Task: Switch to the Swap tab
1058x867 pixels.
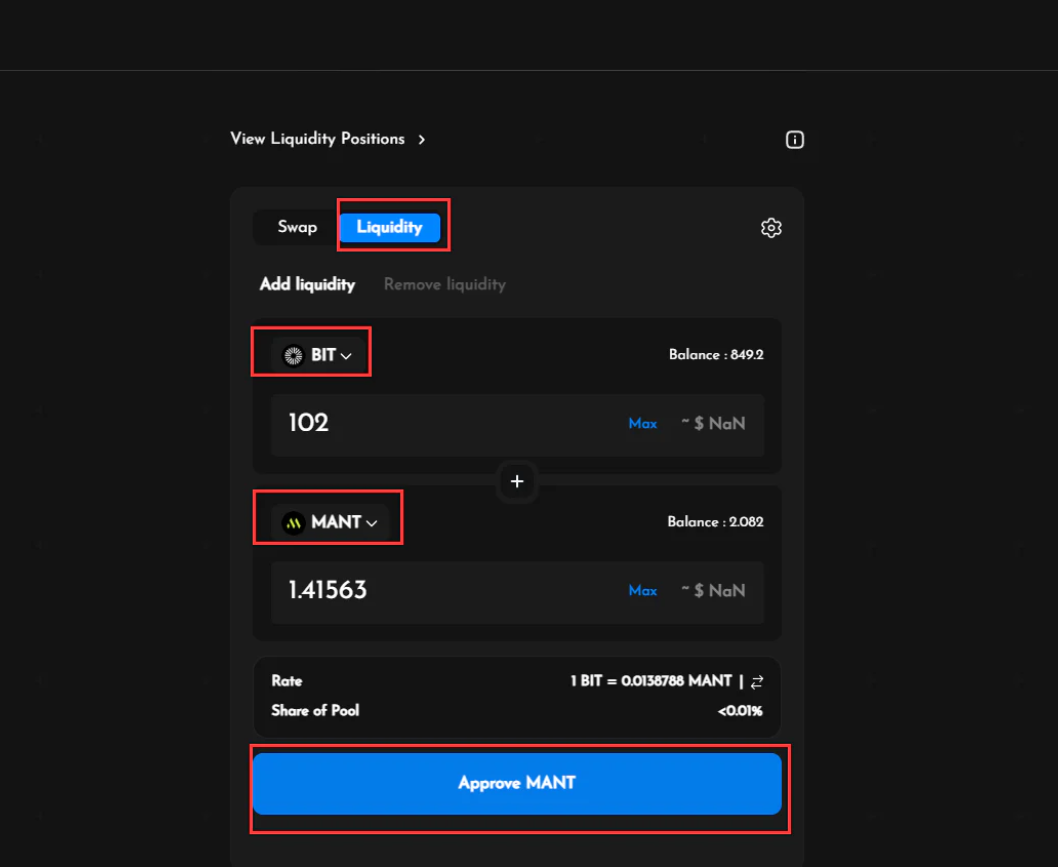Action: pyautogui.click(x=297, y=227)
